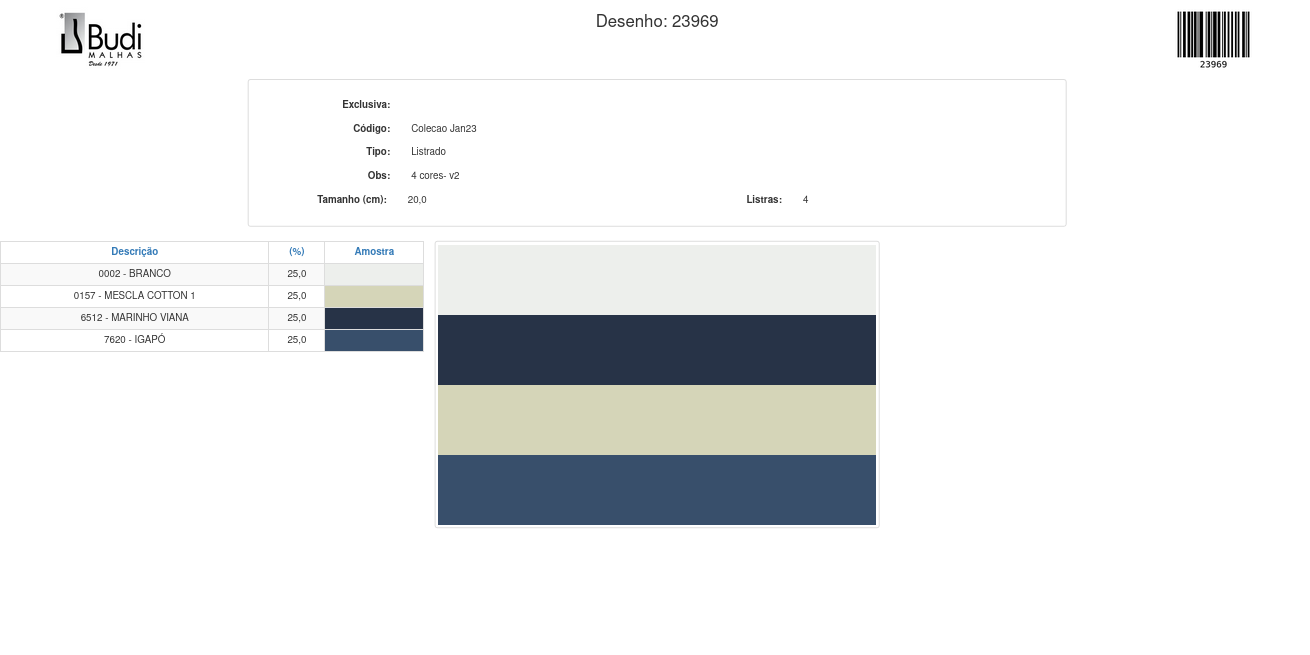Click the white stripe in preview
This screenshot has height=655, width=1310.
click(657, 280)
